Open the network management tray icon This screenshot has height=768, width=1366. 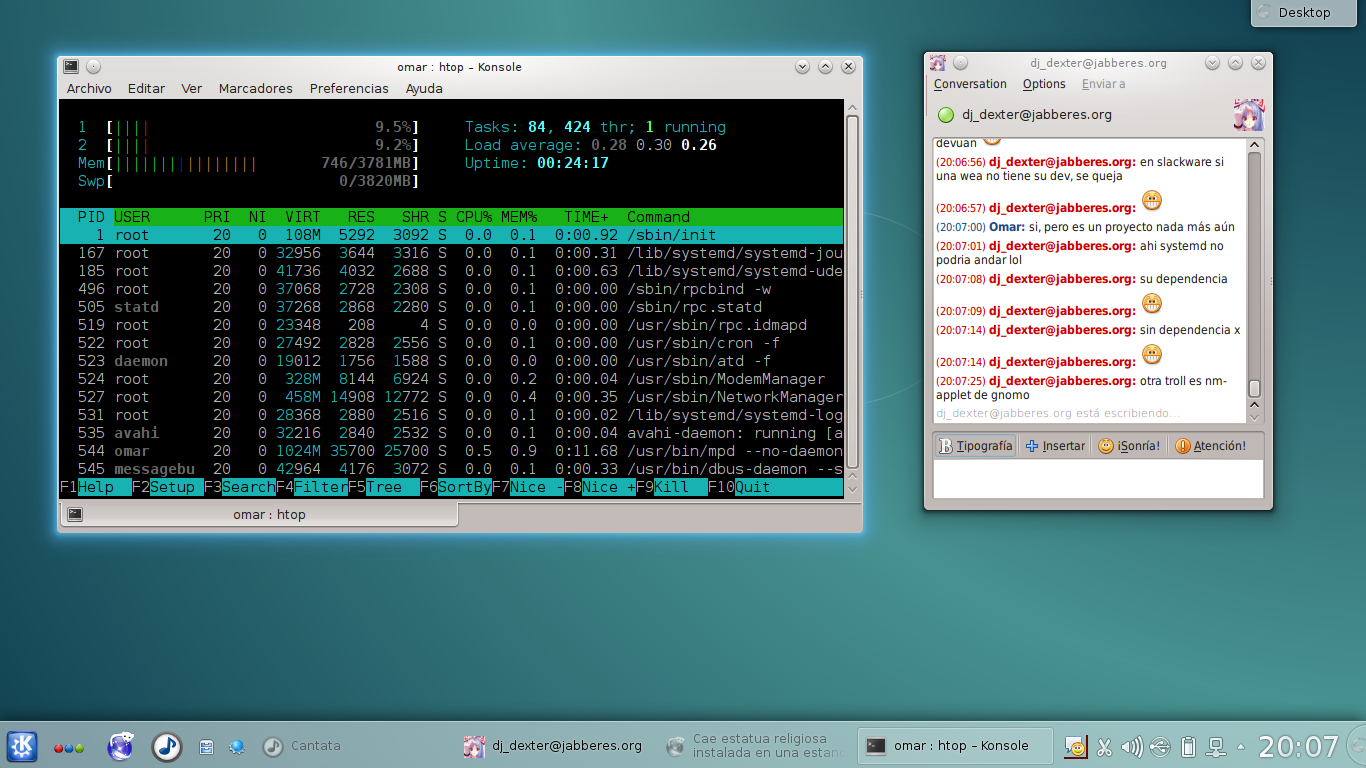point(1216,746)
